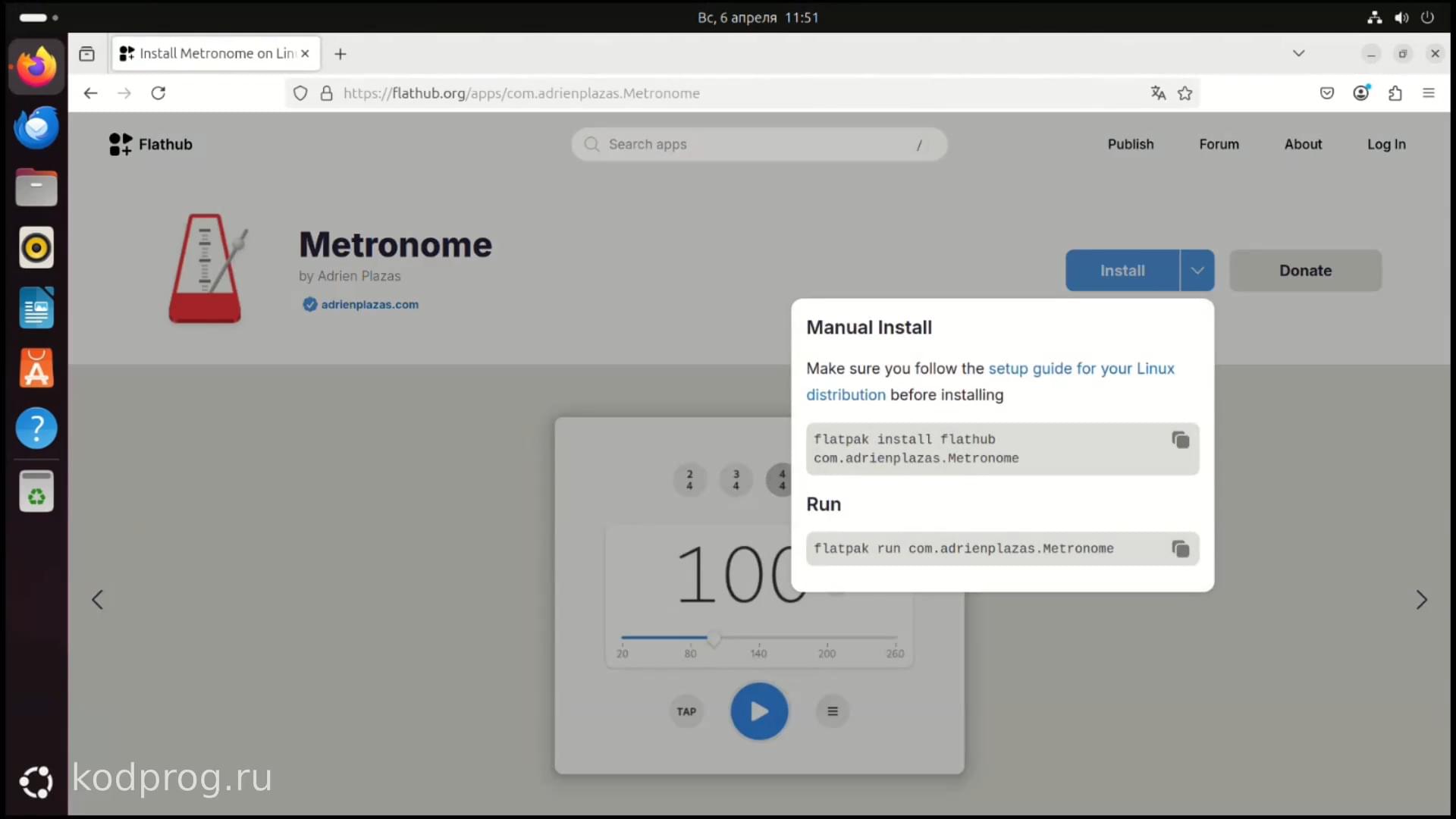1456x819 pixels.
Task: Open the power menu icon
Action: point(1427,17)
